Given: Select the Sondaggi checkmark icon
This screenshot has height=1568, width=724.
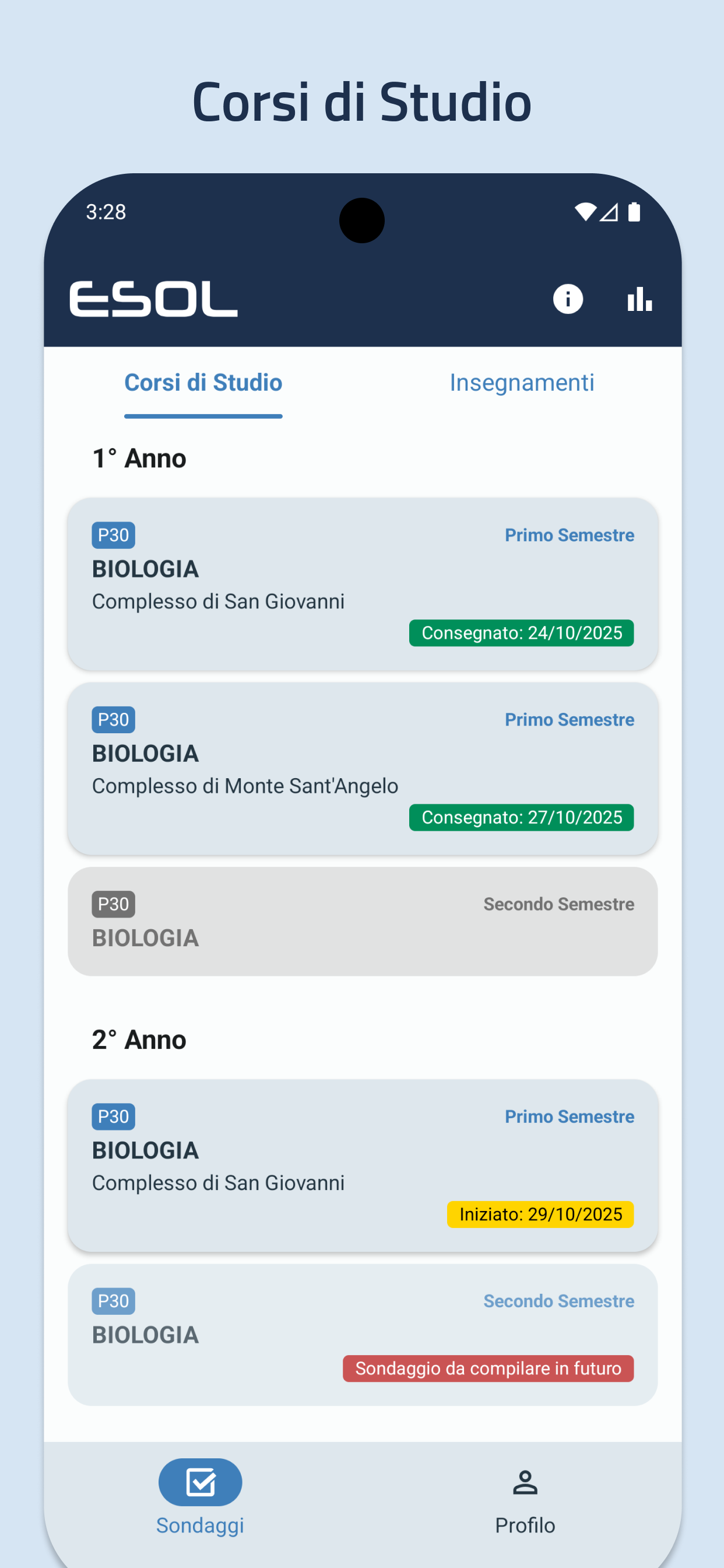Looking at the screenshot, I should click(x=200, y=1482).
